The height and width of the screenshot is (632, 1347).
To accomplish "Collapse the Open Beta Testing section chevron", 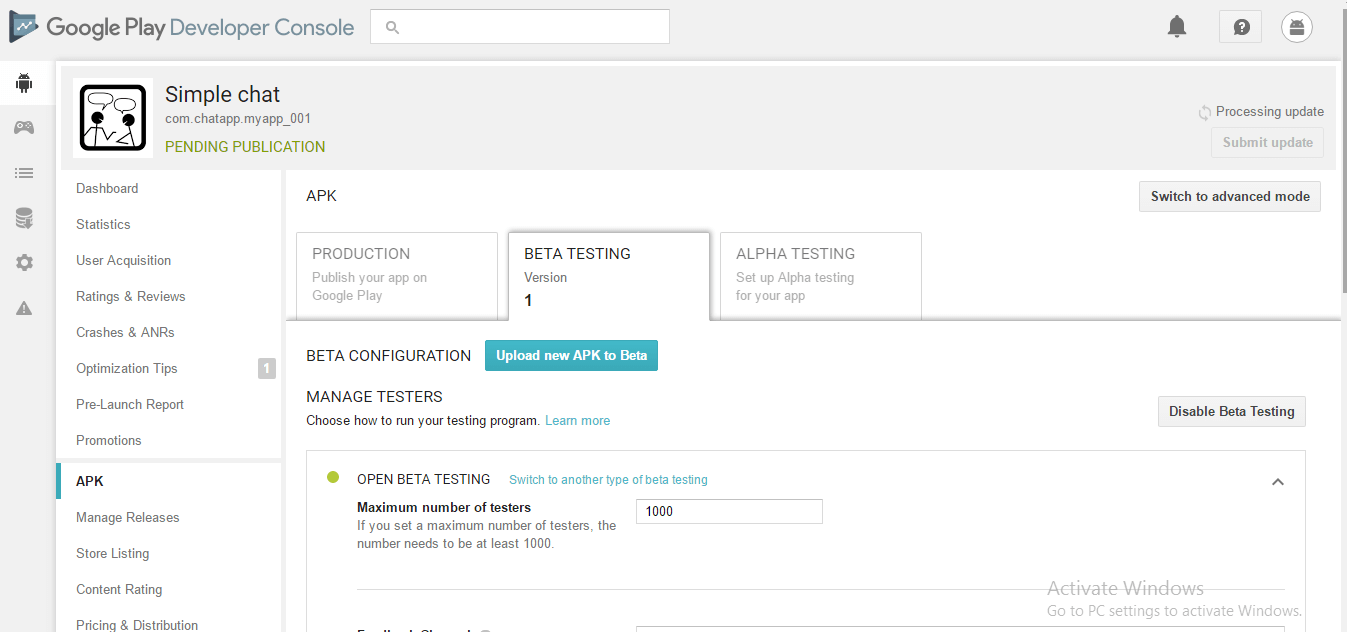I will pyautogui.click(x=1277, y=482).
